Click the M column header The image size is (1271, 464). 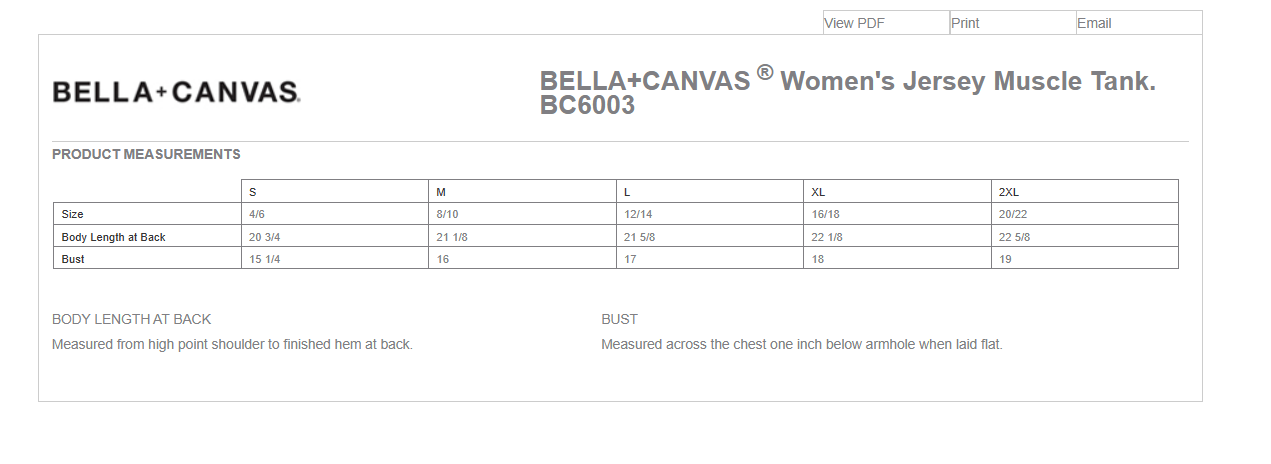pos(522,191)
